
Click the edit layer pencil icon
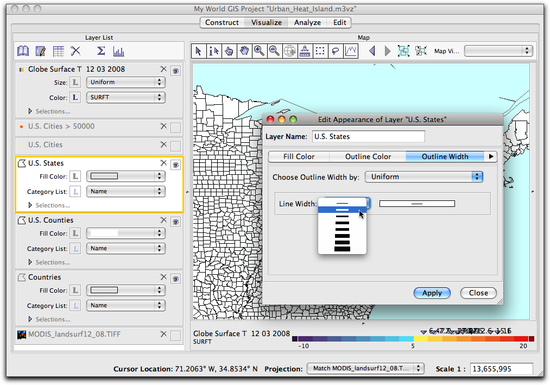(x=41, y=51)
